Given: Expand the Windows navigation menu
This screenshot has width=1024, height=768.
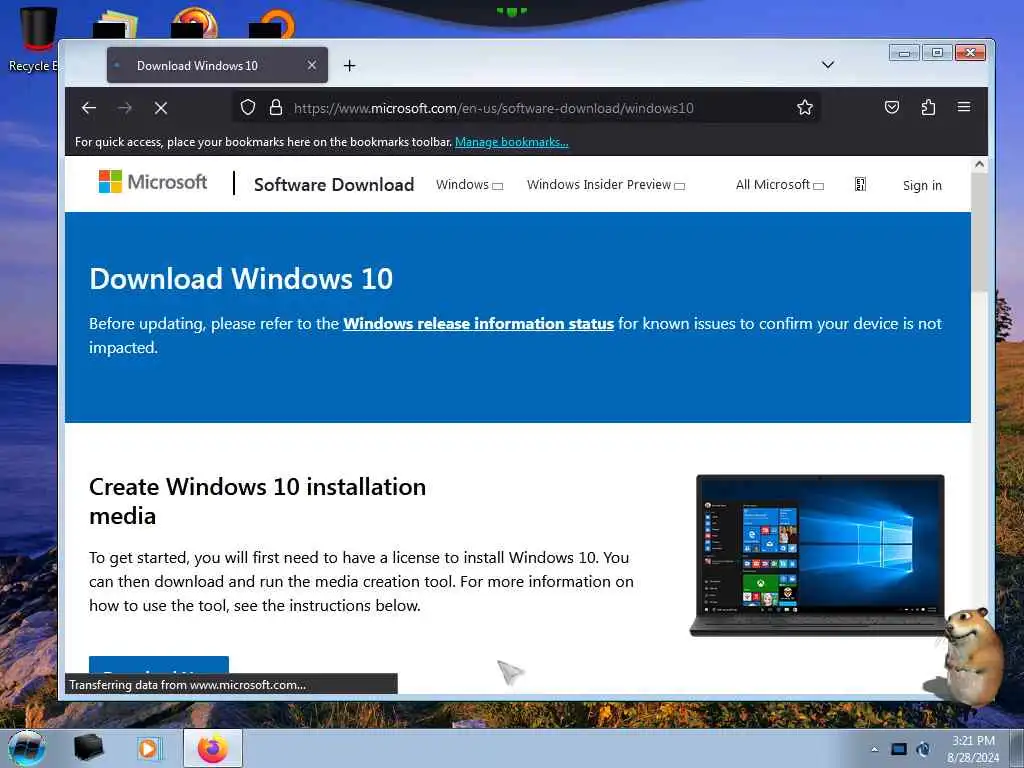Looking at the screenshot, I should [469, 185].
